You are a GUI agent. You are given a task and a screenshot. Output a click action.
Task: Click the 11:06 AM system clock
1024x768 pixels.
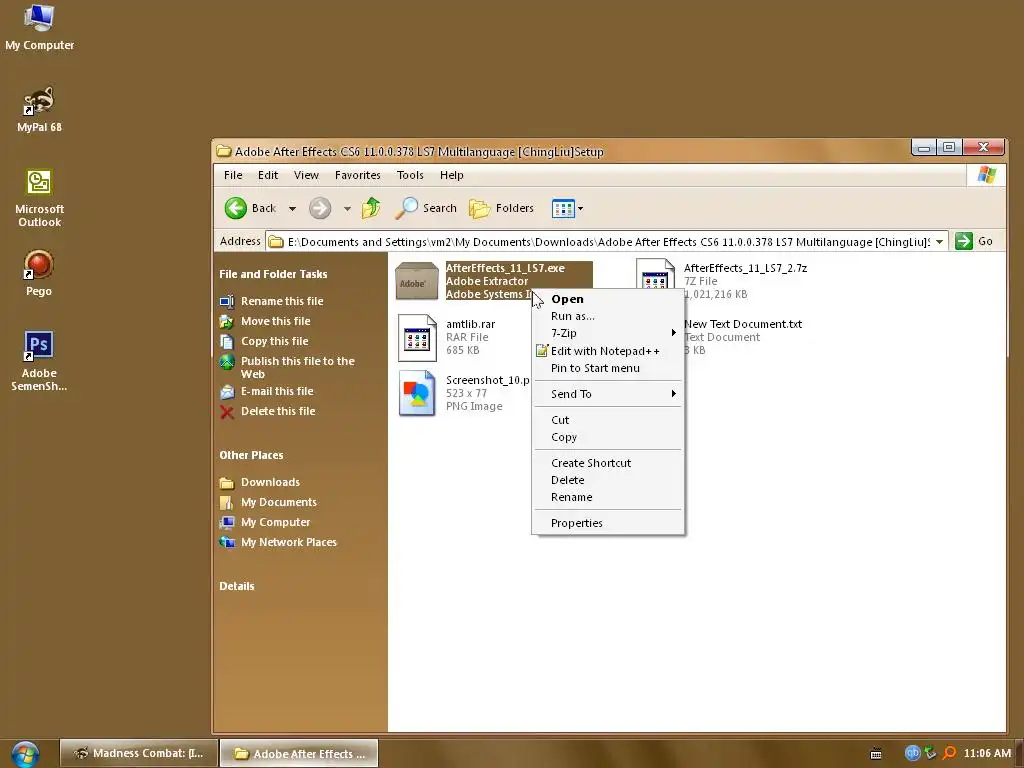987,754
